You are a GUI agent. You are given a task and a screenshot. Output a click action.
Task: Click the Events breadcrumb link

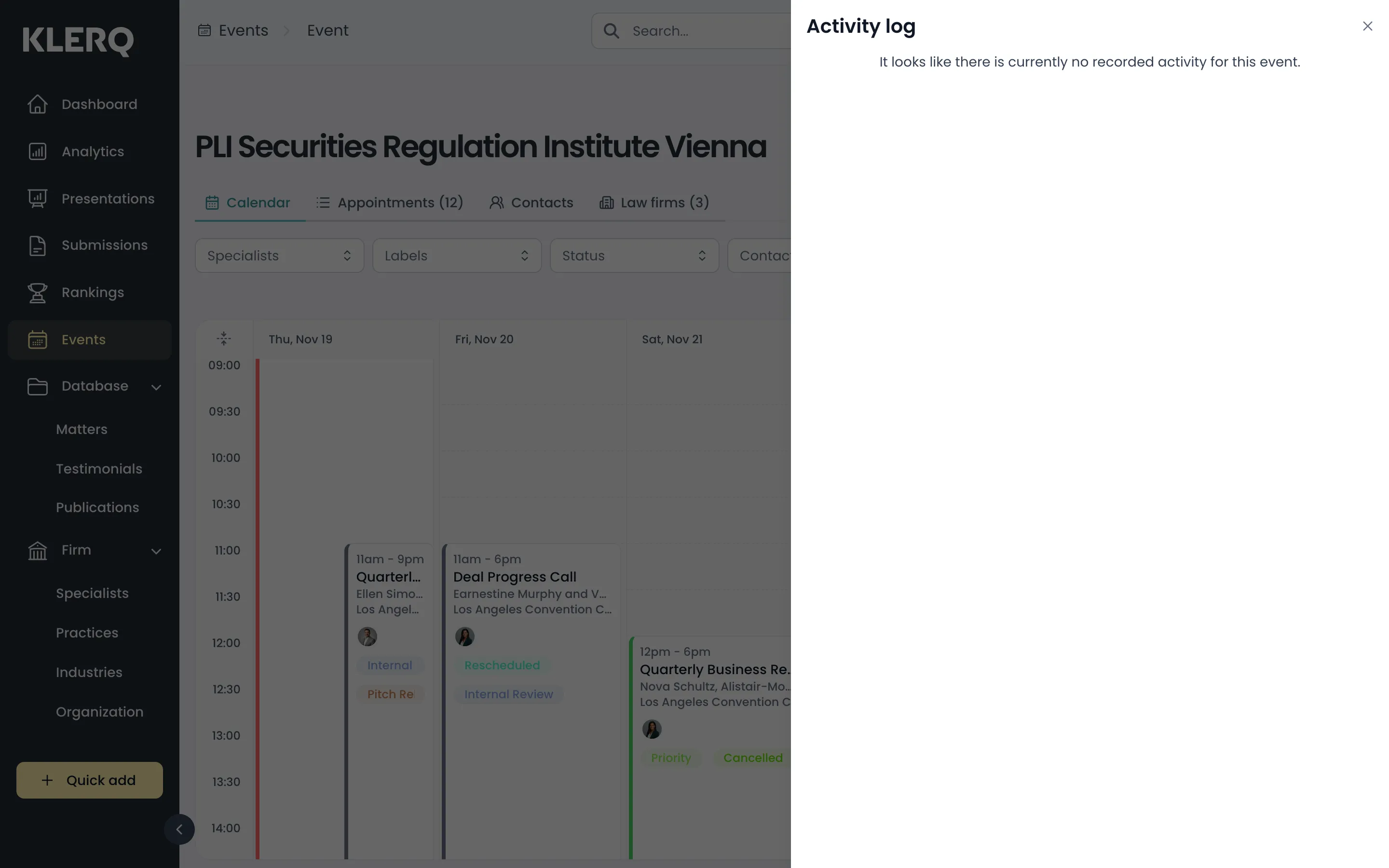232,30
